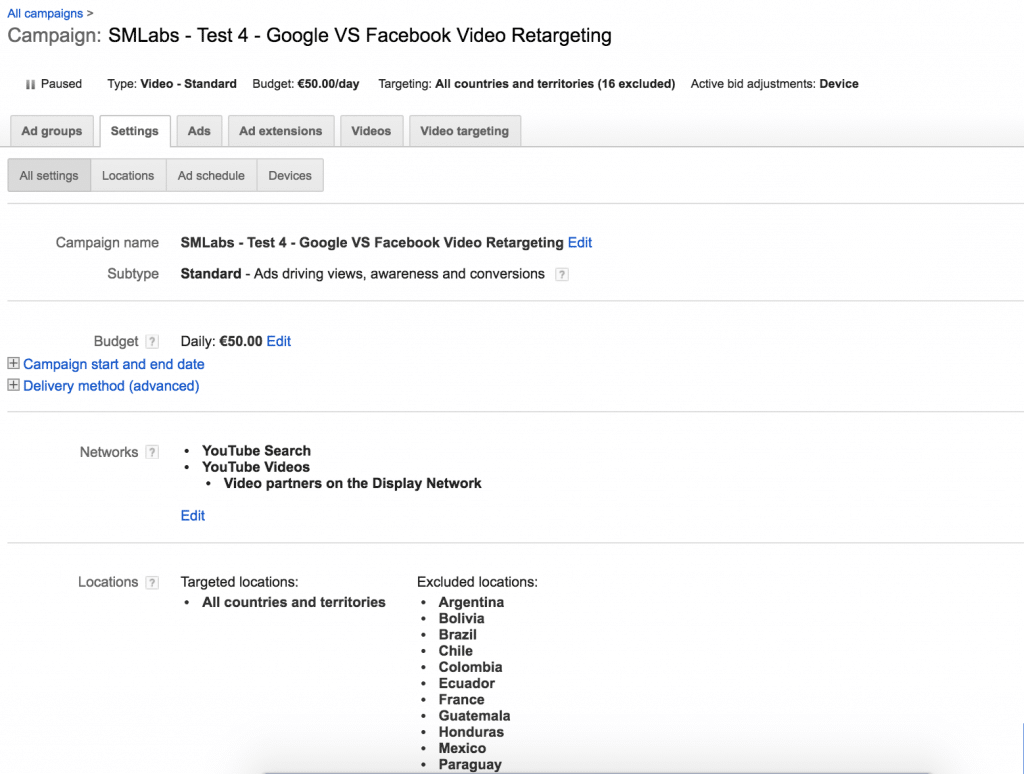Click the Type: Video - Standard summary
Viewport: 1024px width, 774px height.
tap(172, 84)
